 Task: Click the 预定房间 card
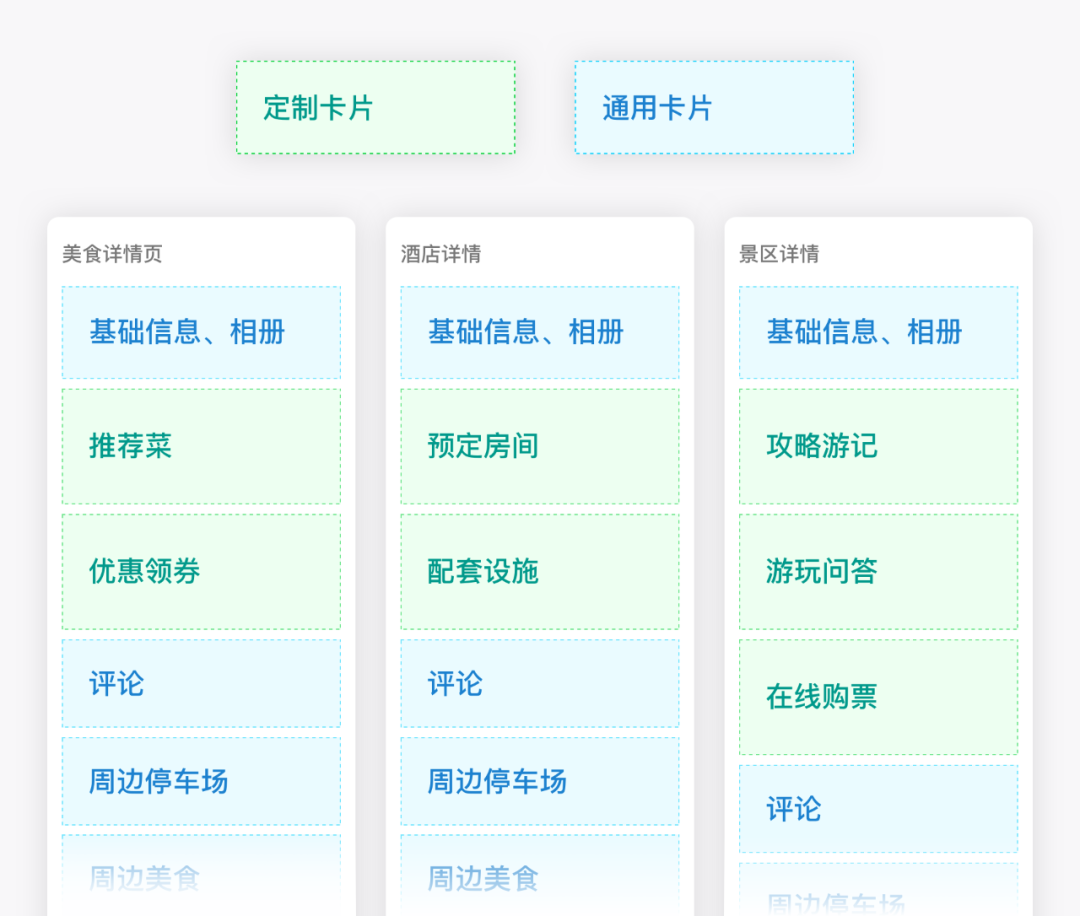540,446
